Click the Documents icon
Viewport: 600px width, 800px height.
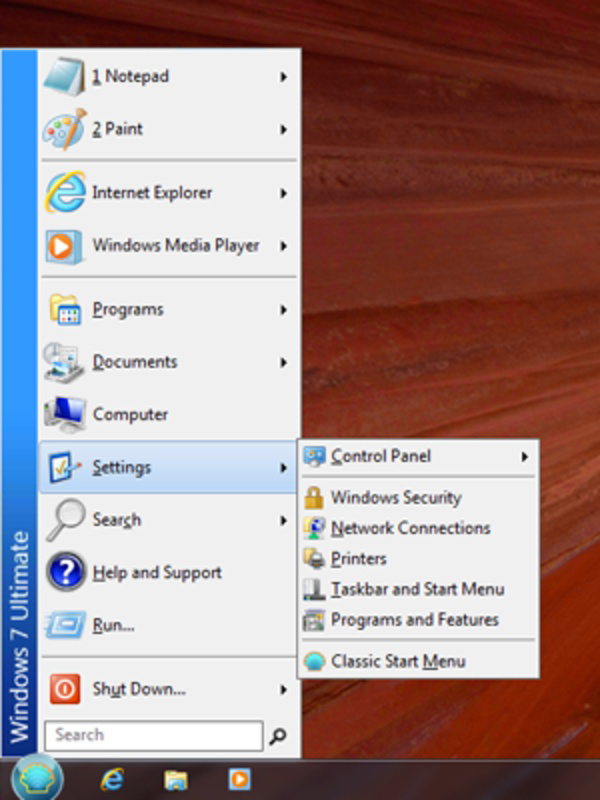pos(64,362)
